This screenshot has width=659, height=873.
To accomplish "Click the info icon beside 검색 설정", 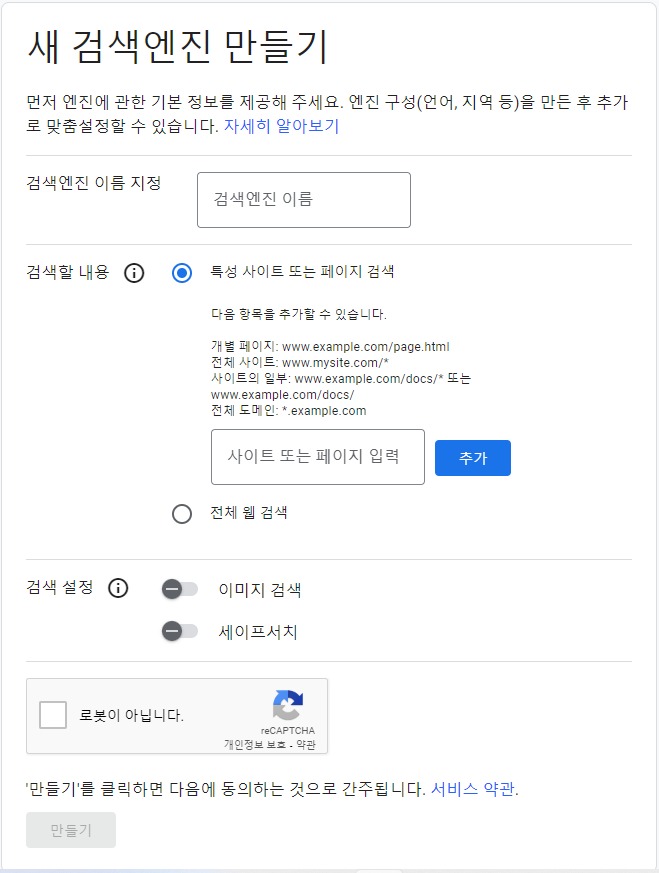I will [118, 588].
